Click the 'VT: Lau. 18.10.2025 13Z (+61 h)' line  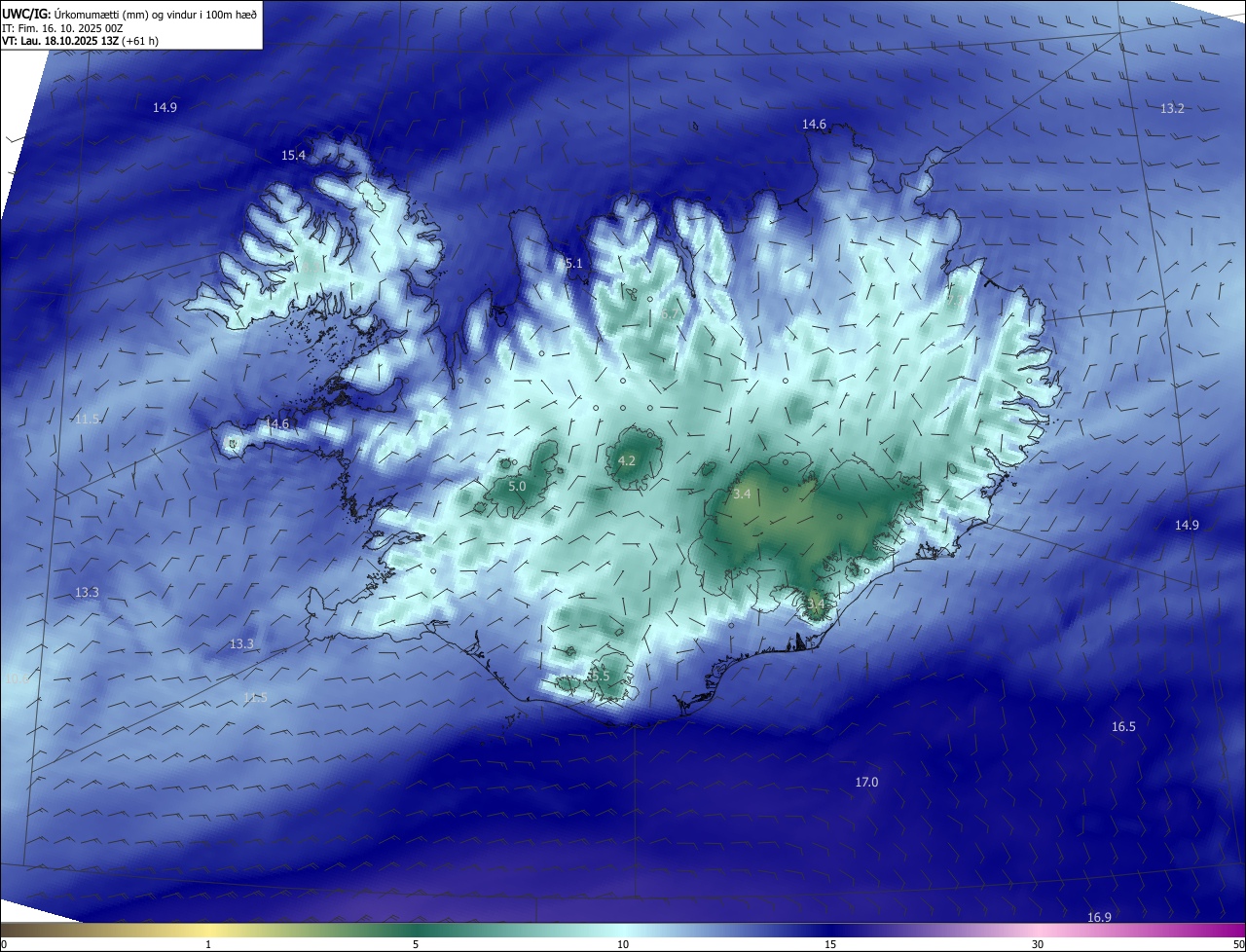coord(80,41)
